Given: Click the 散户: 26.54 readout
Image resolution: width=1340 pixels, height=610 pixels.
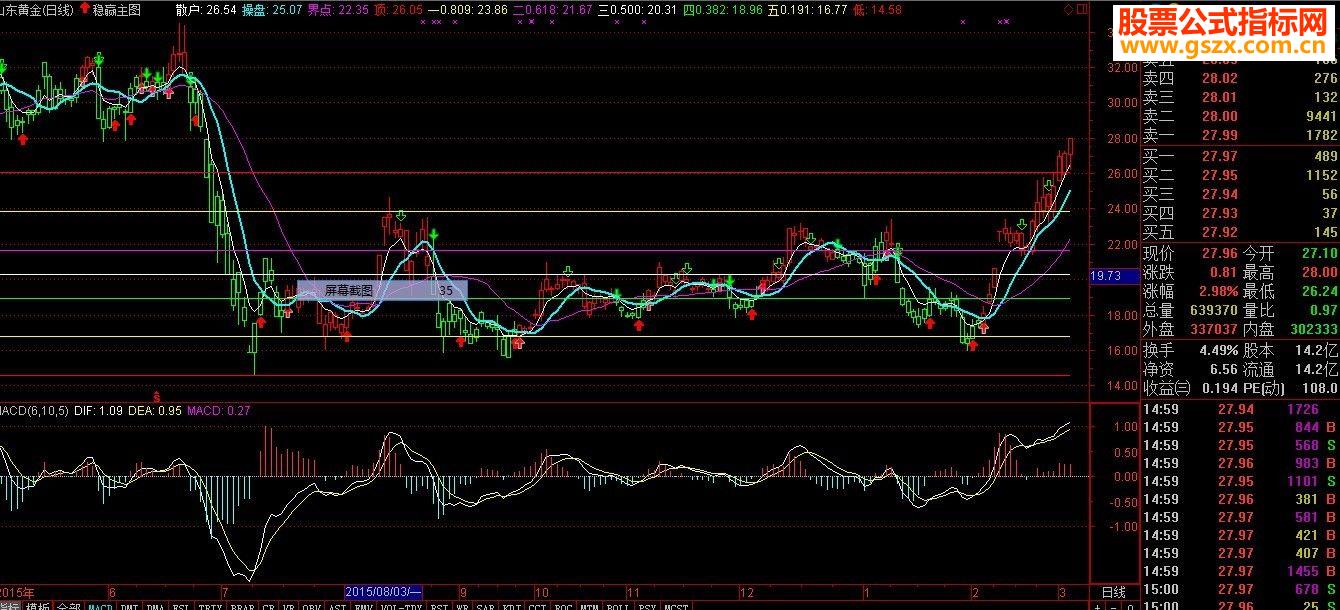Looking at the screenshot, I should [206, 9].
